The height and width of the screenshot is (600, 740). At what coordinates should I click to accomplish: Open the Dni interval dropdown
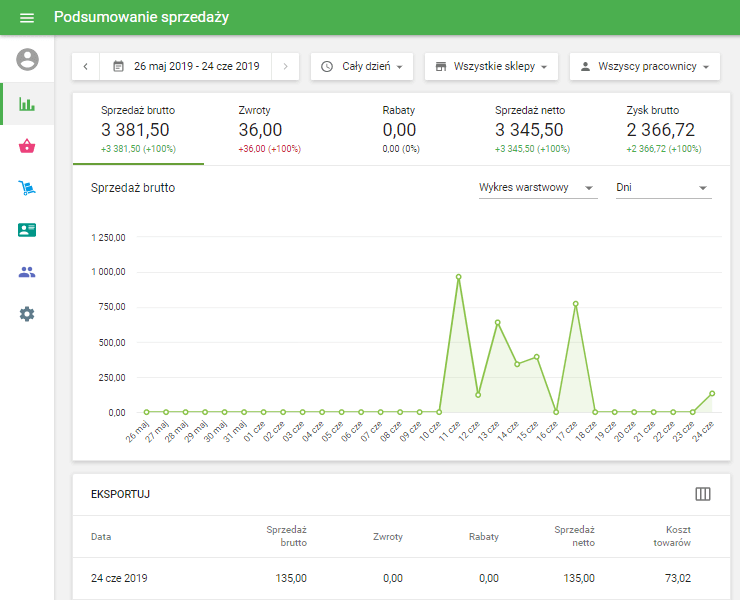point(663,188)
